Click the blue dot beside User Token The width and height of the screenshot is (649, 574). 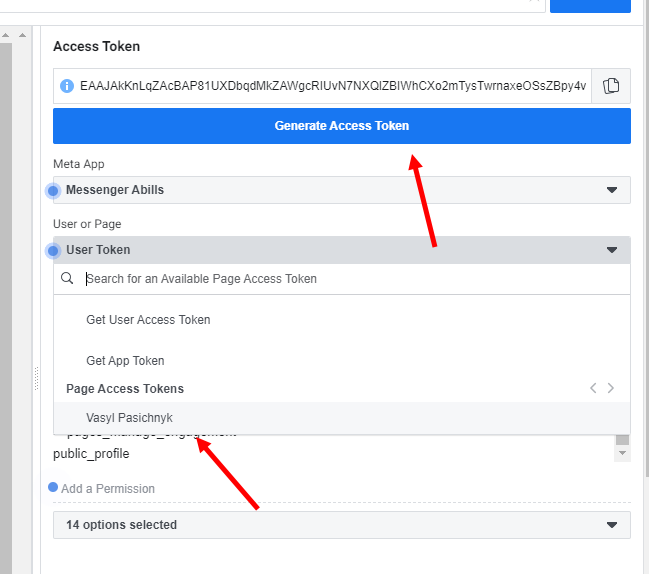click(54, 250)
